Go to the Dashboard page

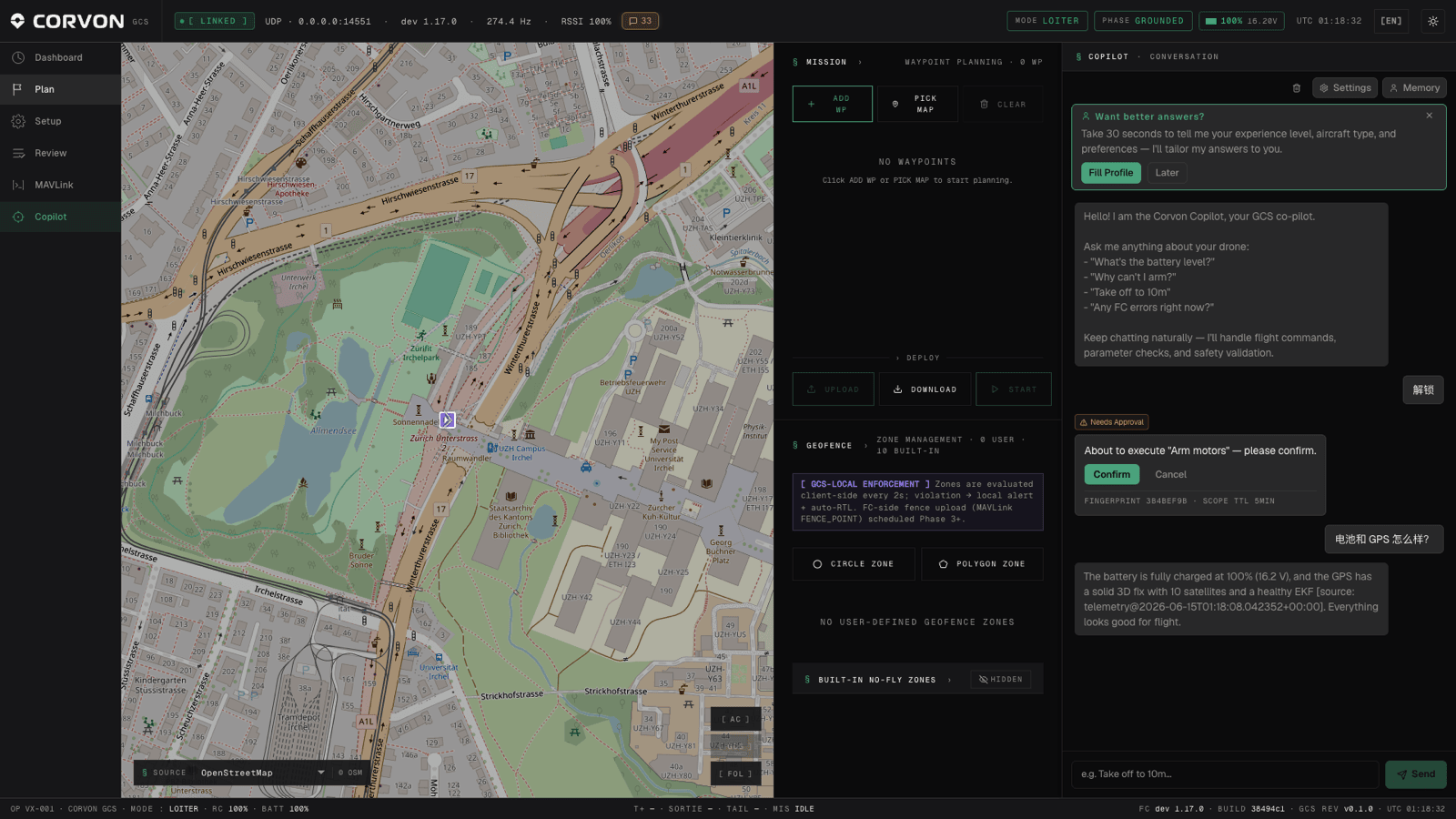60,57
